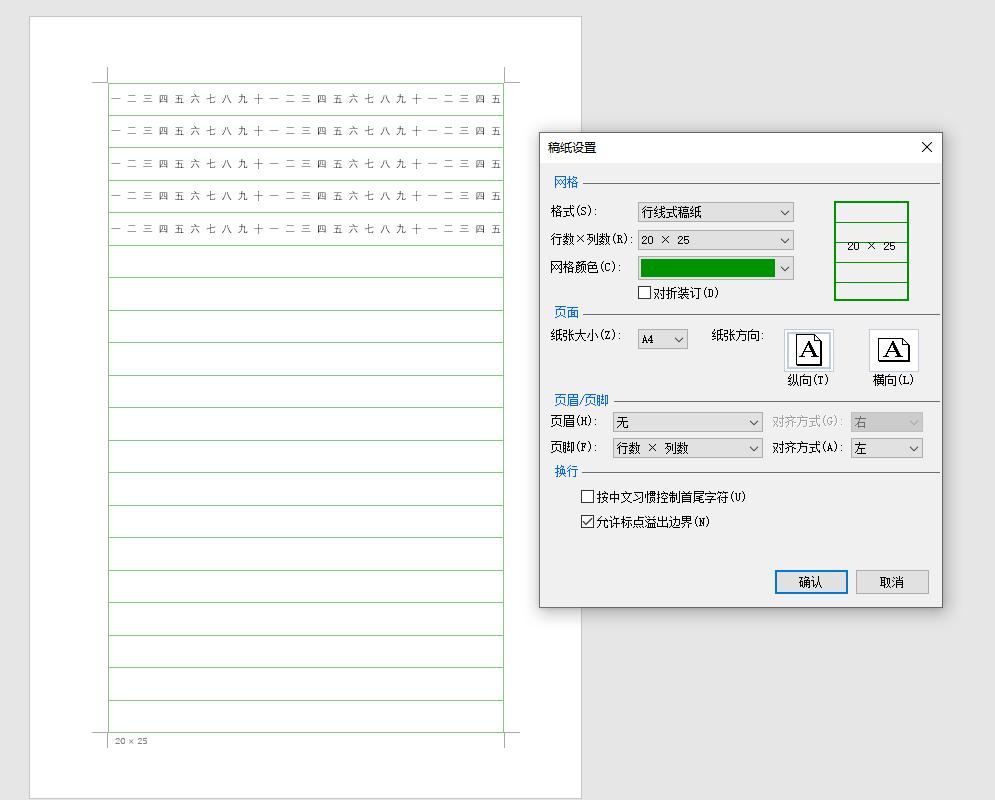Click the 确认 button to apply settings

(810, 582)
